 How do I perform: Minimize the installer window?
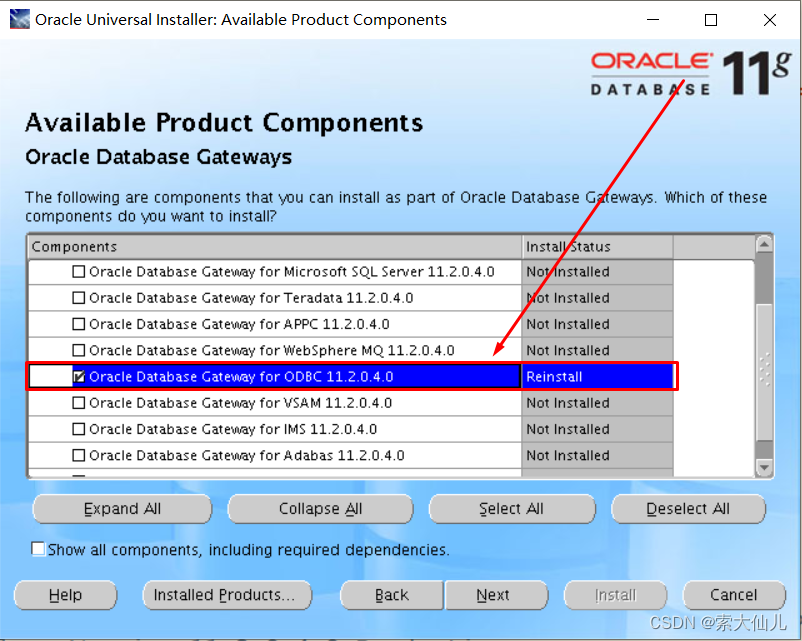653,20
